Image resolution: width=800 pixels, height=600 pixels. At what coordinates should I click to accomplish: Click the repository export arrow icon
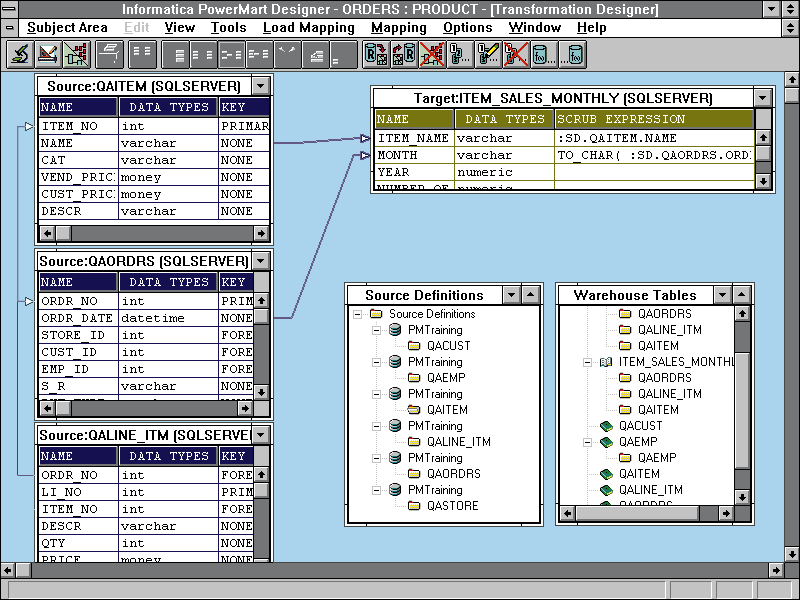tap(377, 54)
